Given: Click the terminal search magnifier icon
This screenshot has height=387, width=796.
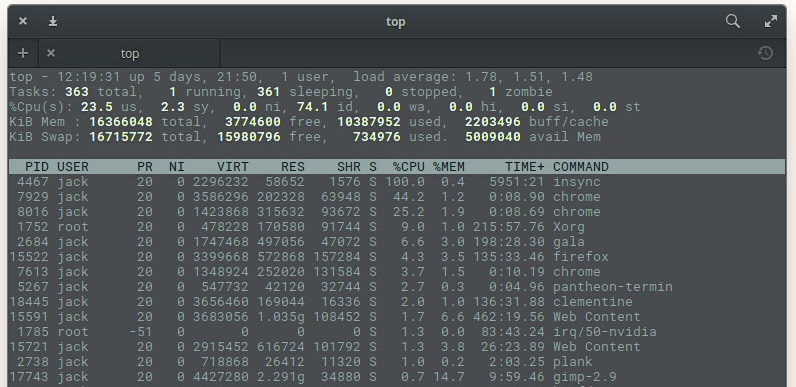Looking at the screenshot, I should click(x=733, y=21).
